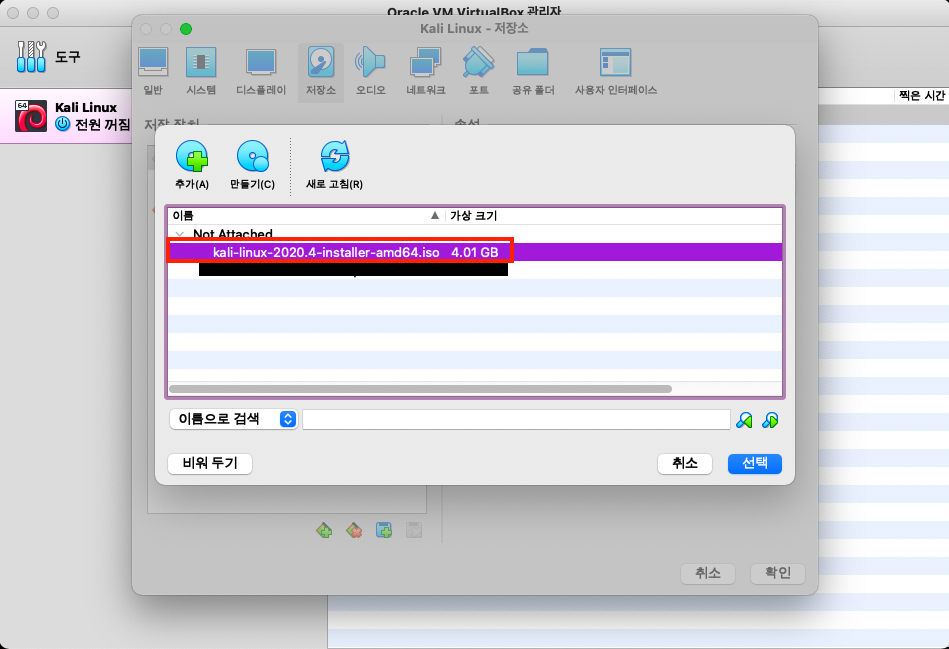Viewport: 949px width, 649px height.
Task: Click the Taken (찍은 시간) column header
Action: (x=921, y=96)
